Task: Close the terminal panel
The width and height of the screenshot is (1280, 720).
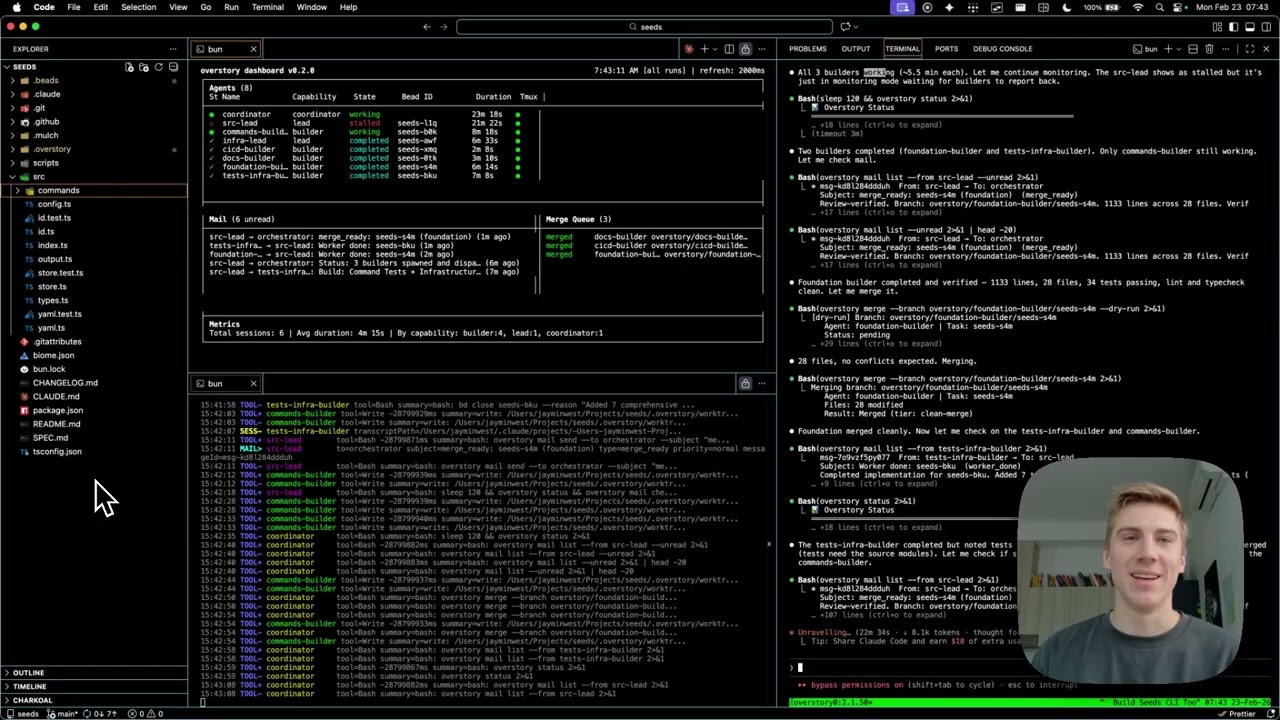Action: coord(1266,49)
